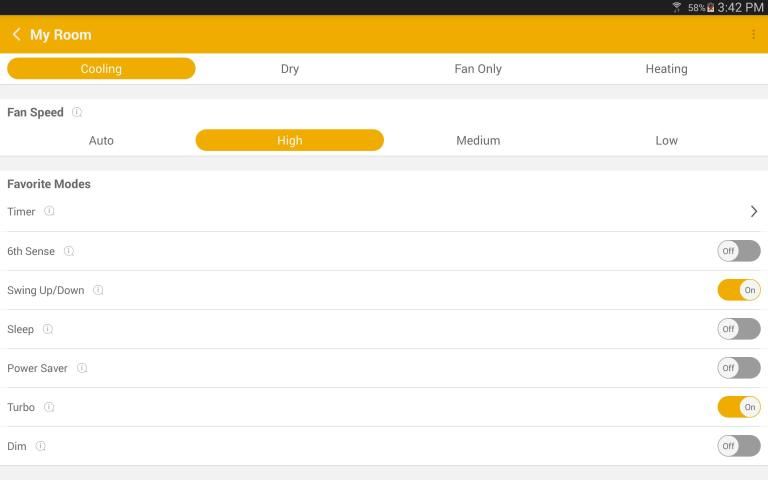Screen dimensions: 768x480
Task: Tap the info icon beside Dim
Action: pos(41,446)
